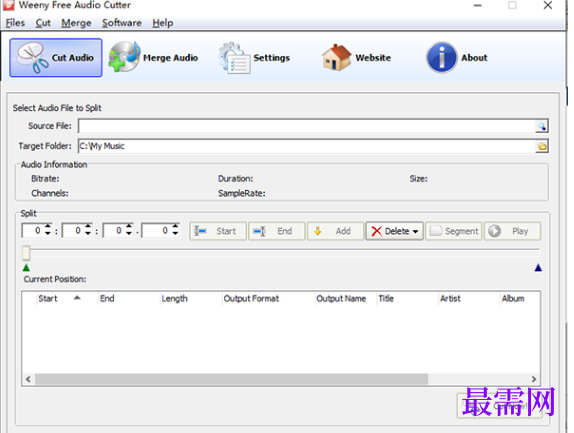Click the position slider thumb
The image size is (574, 433).
(x=26, y=253)
